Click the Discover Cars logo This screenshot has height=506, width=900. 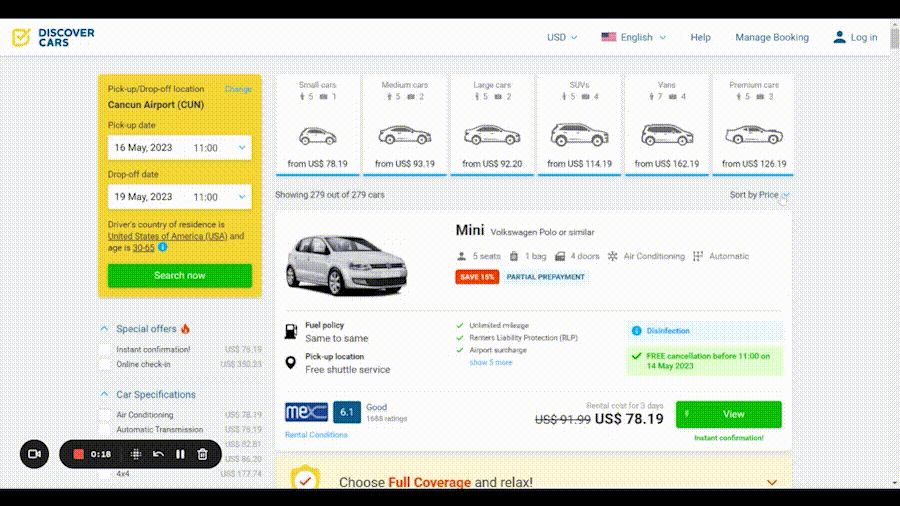(x=53, y=37)
